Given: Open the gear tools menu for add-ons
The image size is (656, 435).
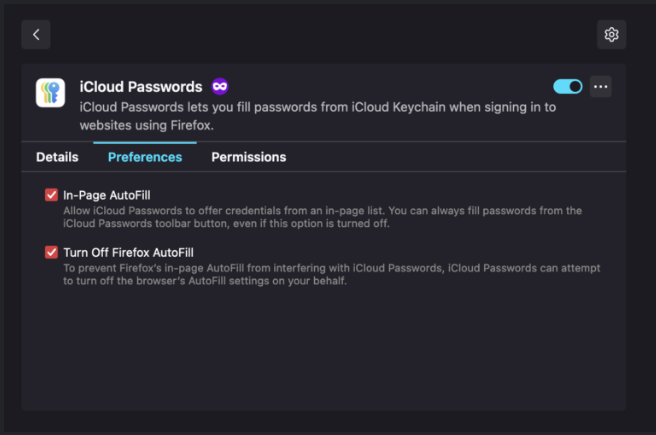Looking at the screenshot, I should point(611,34).
